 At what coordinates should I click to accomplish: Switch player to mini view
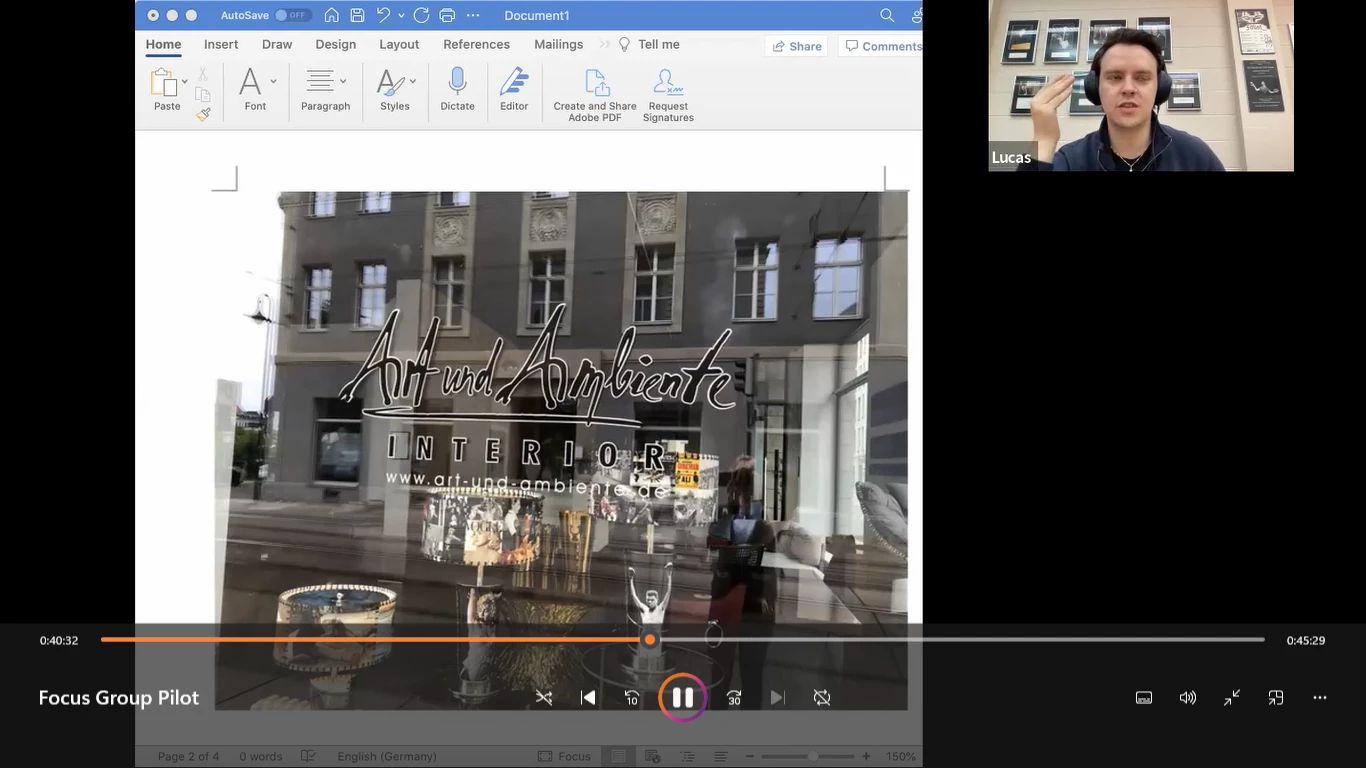click(x=1276, y=698)
